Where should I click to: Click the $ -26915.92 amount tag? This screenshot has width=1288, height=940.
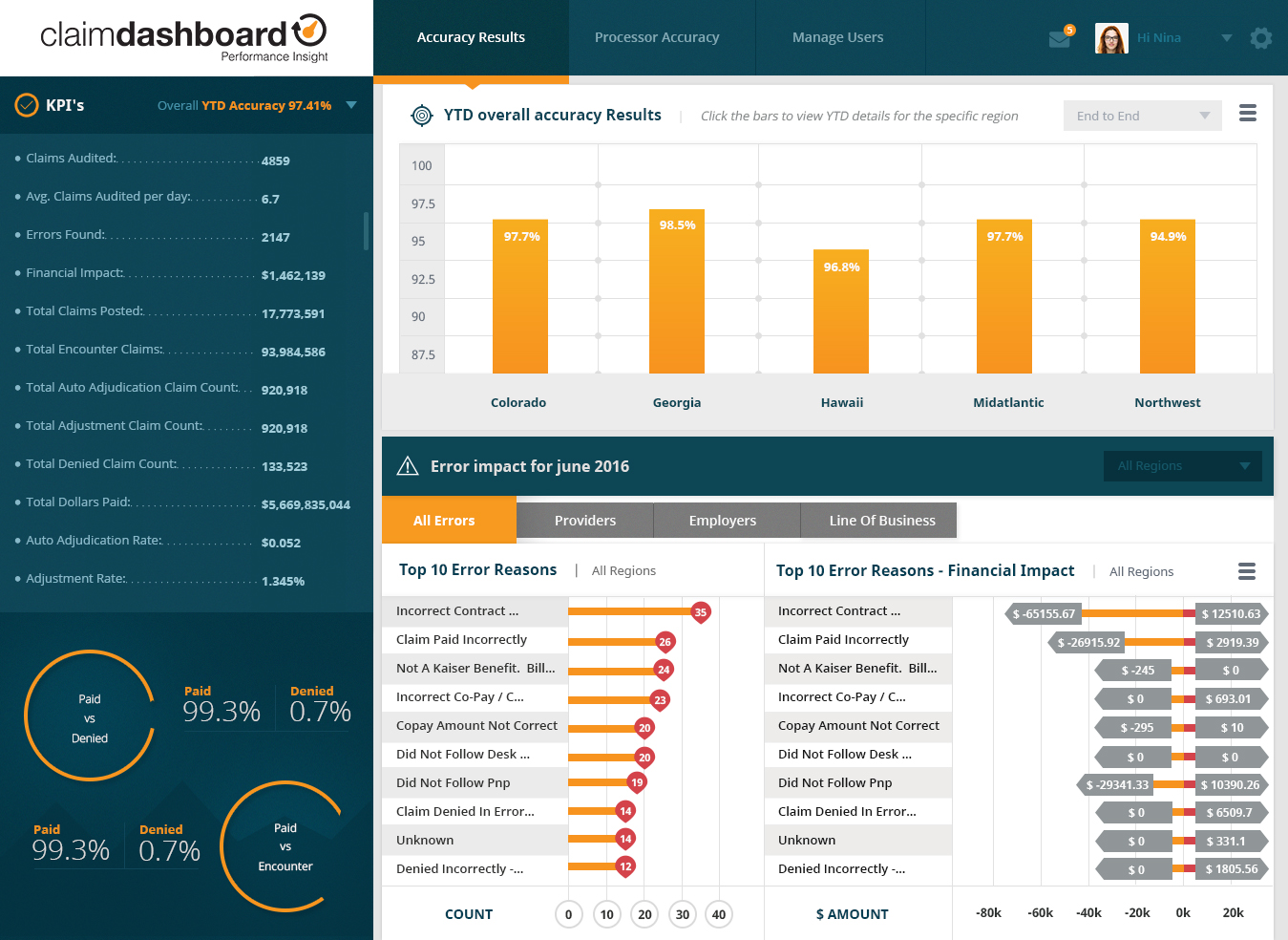click(1087, 642)
